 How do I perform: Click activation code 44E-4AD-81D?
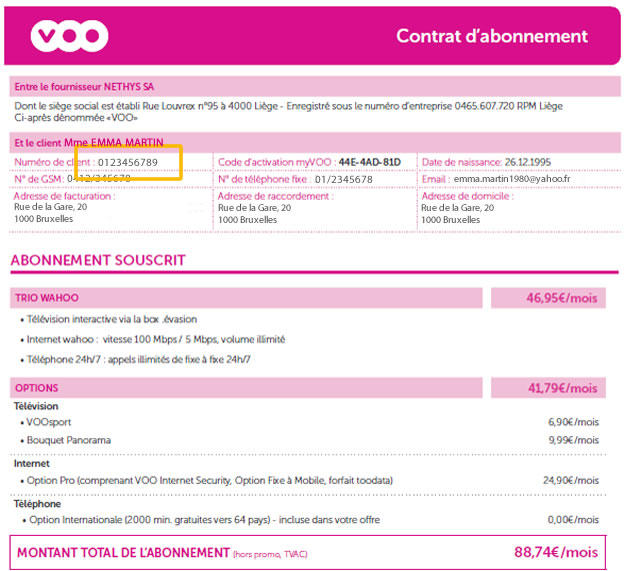click(x=369, y=162)
